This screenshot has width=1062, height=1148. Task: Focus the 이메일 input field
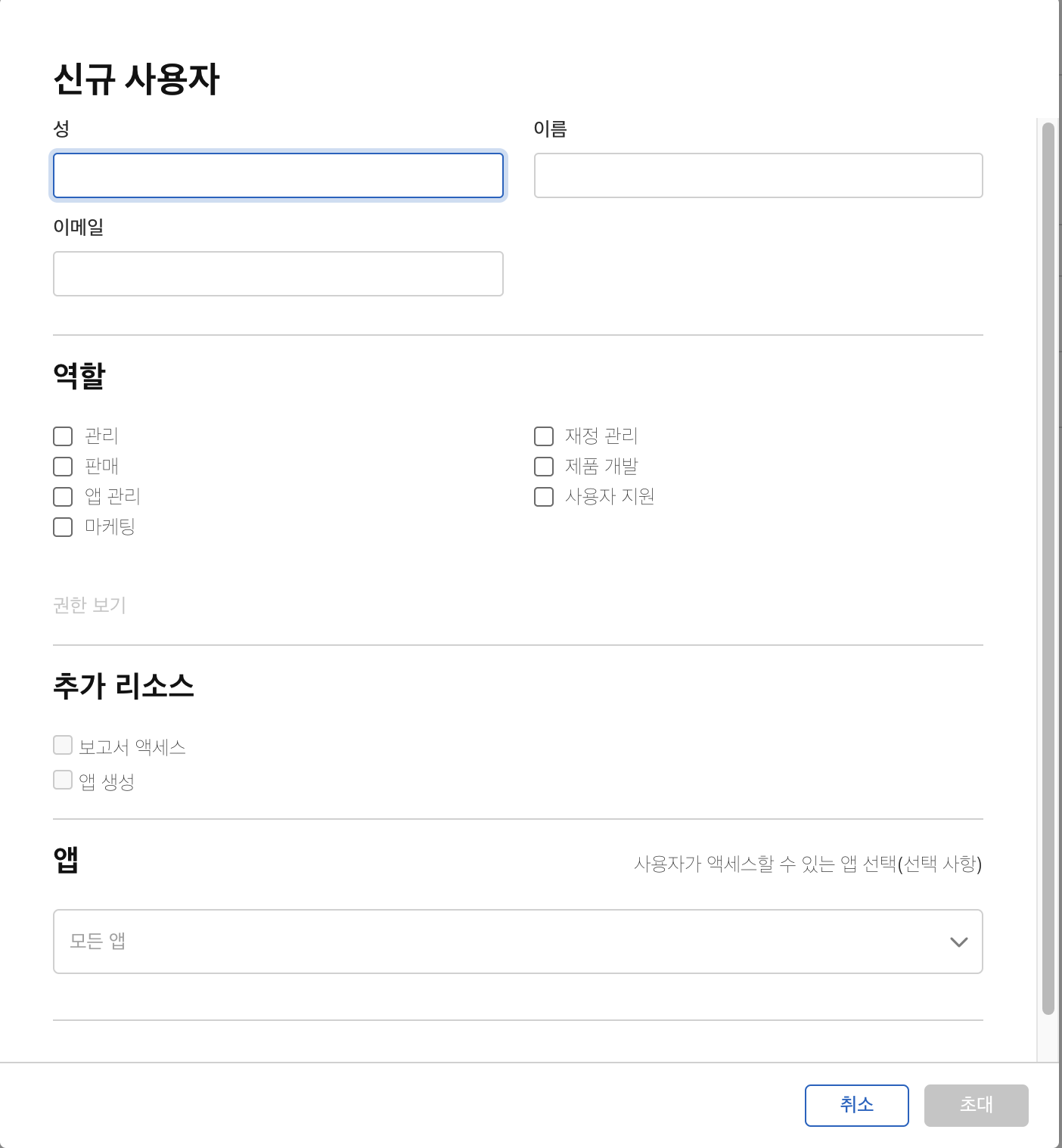coord(278,274)
